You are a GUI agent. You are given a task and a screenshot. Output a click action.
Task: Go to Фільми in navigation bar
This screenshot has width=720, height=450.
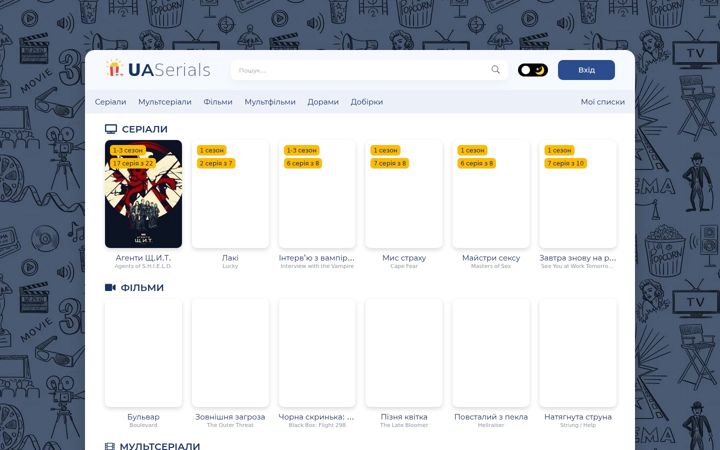(x=218, y=102)
